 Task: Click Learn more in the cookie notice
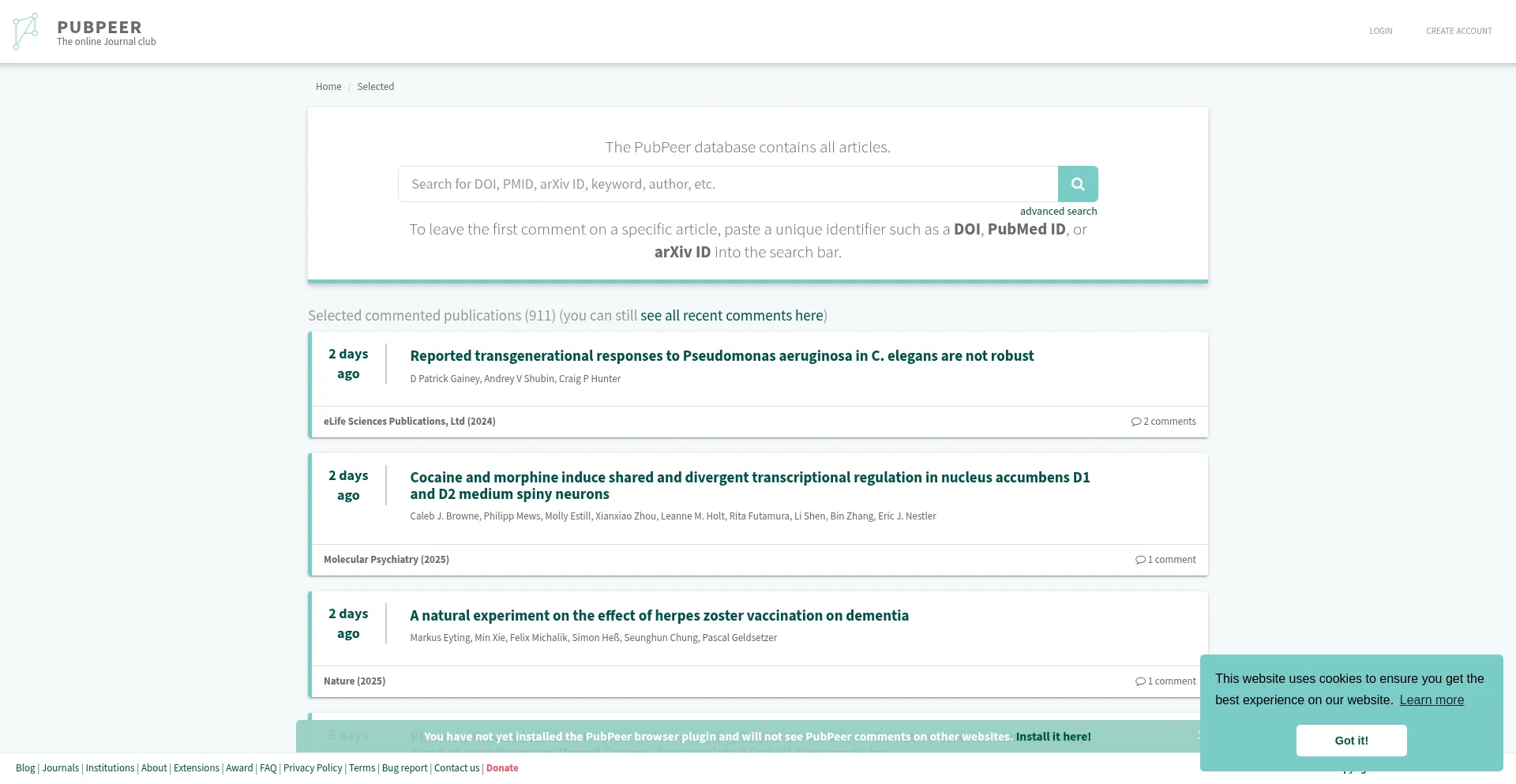[x=1432, y=700]
